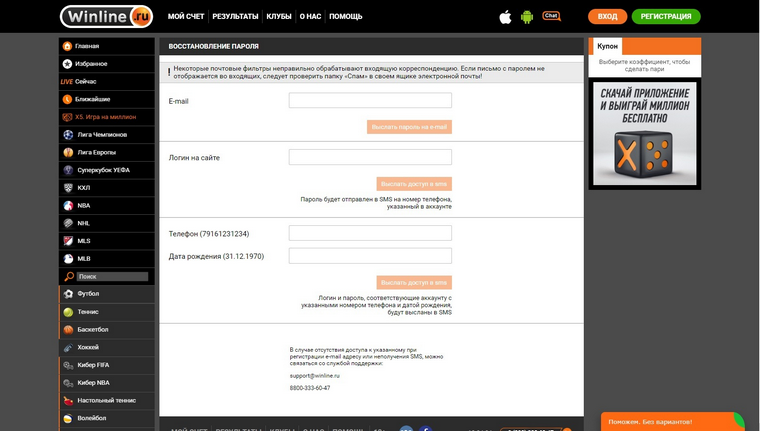Screen dimensions: 760x431
Task: Click the MLS league icon
Action: 68,241
